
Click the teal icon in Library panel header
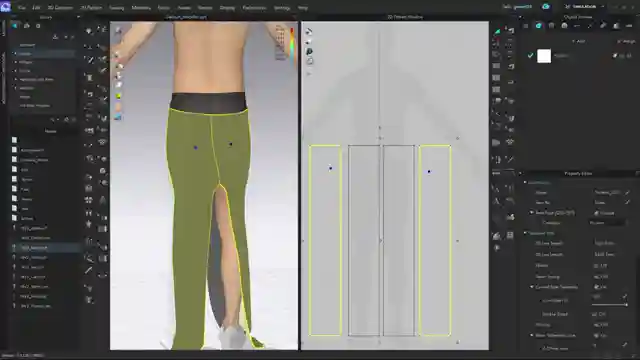[15, 26]
